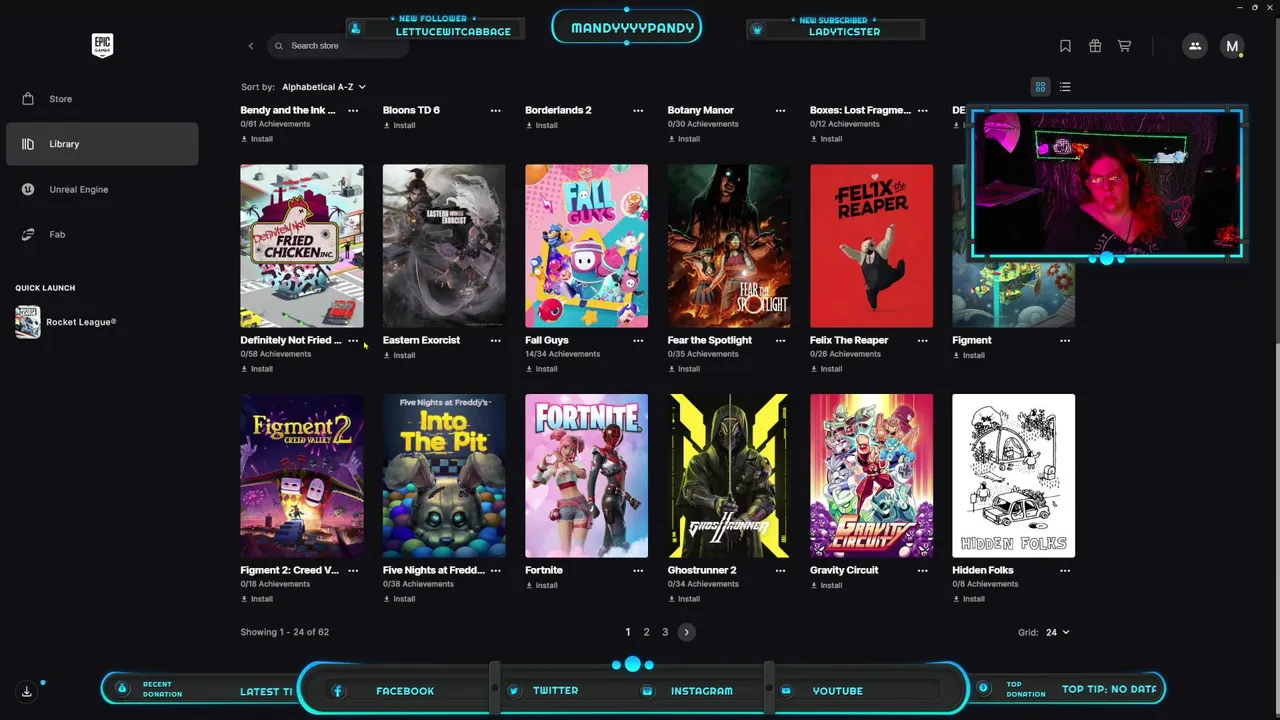The width and height of the screenshot is (1280, 720).
Task: Install Fall Guys
Action: point(541,369)
